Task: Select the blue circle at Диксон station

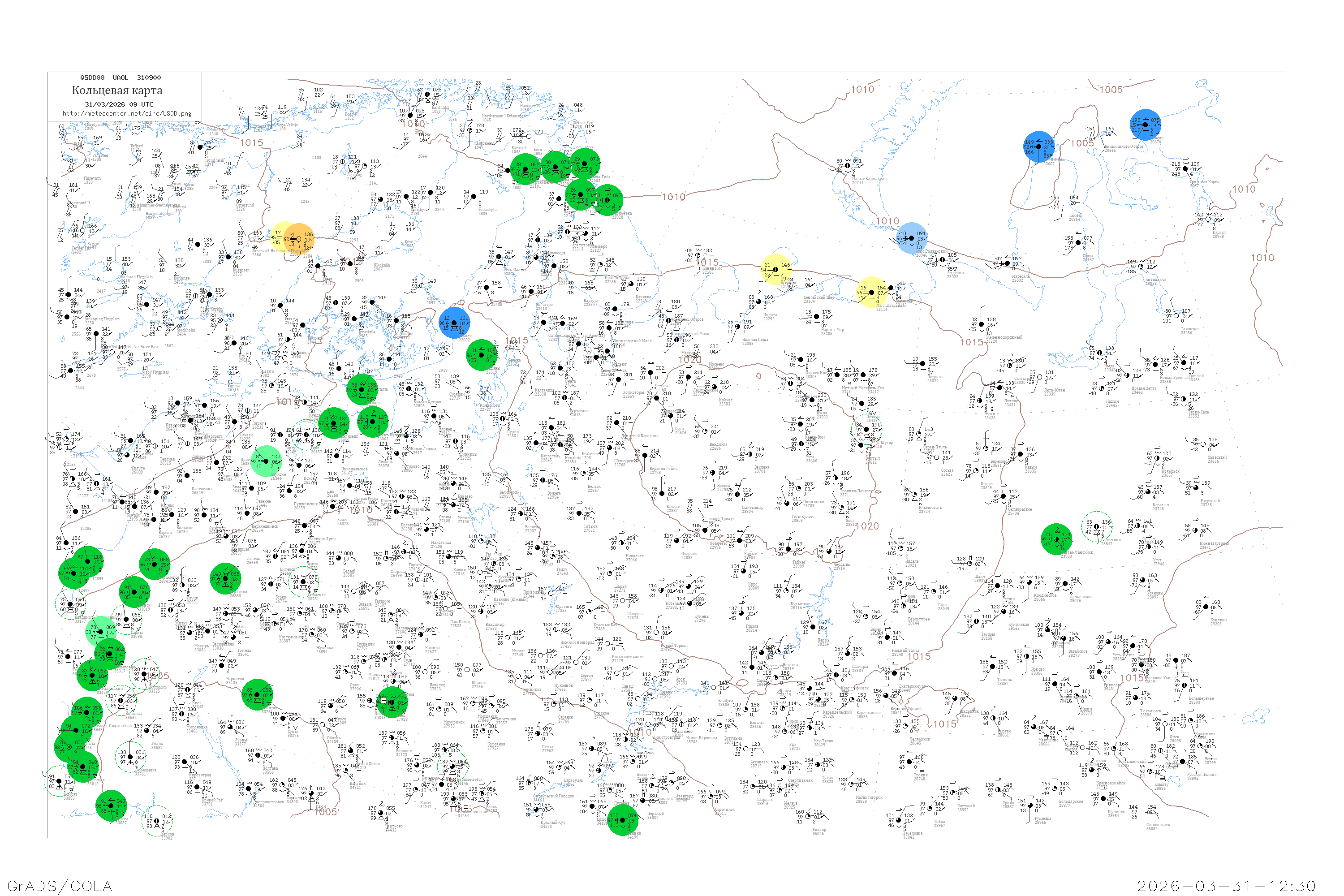Action: tap(1145, 125)
